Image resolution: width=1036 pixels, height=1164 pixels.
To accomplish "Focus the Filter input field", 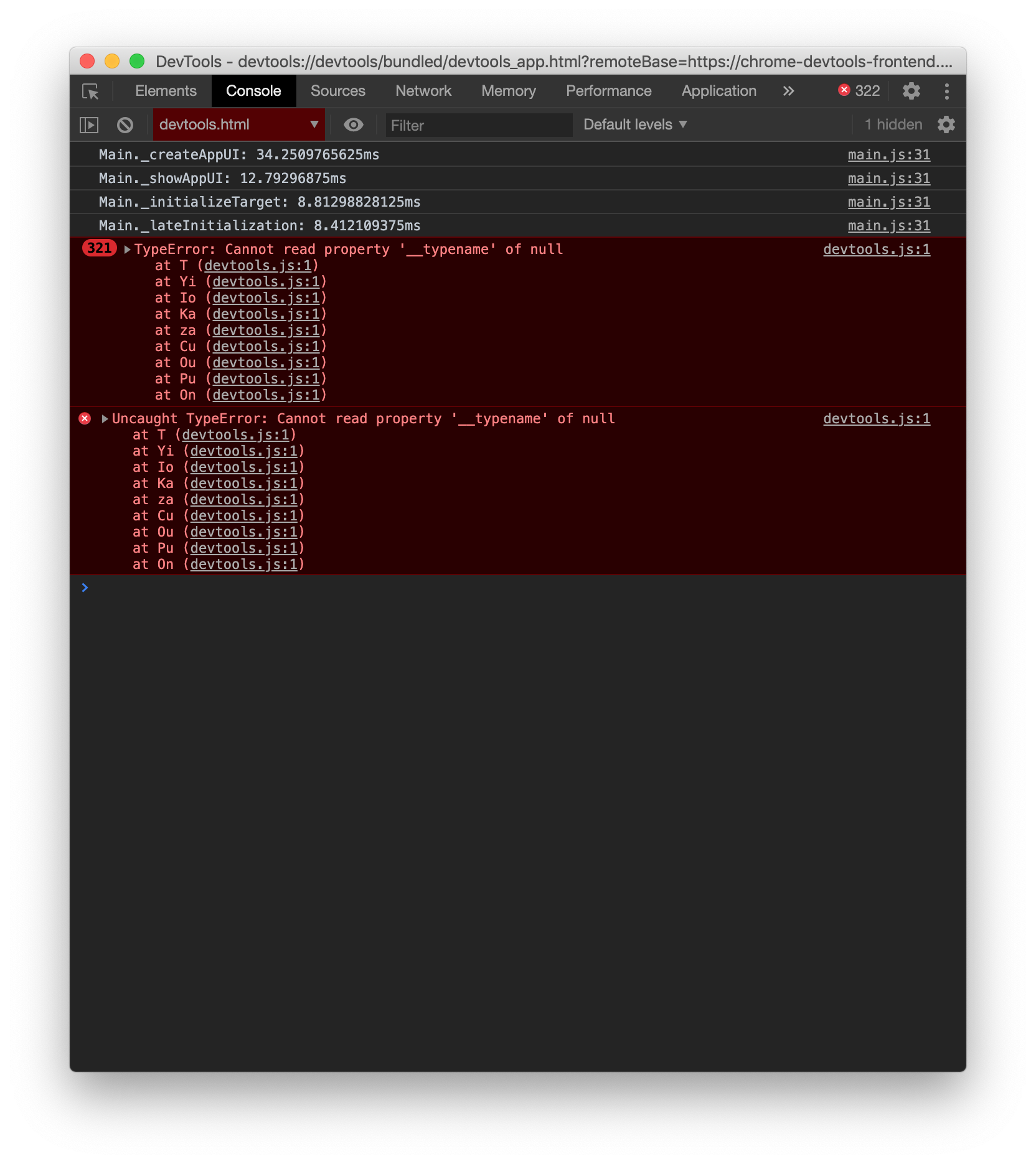I will [x=478, y=125].
